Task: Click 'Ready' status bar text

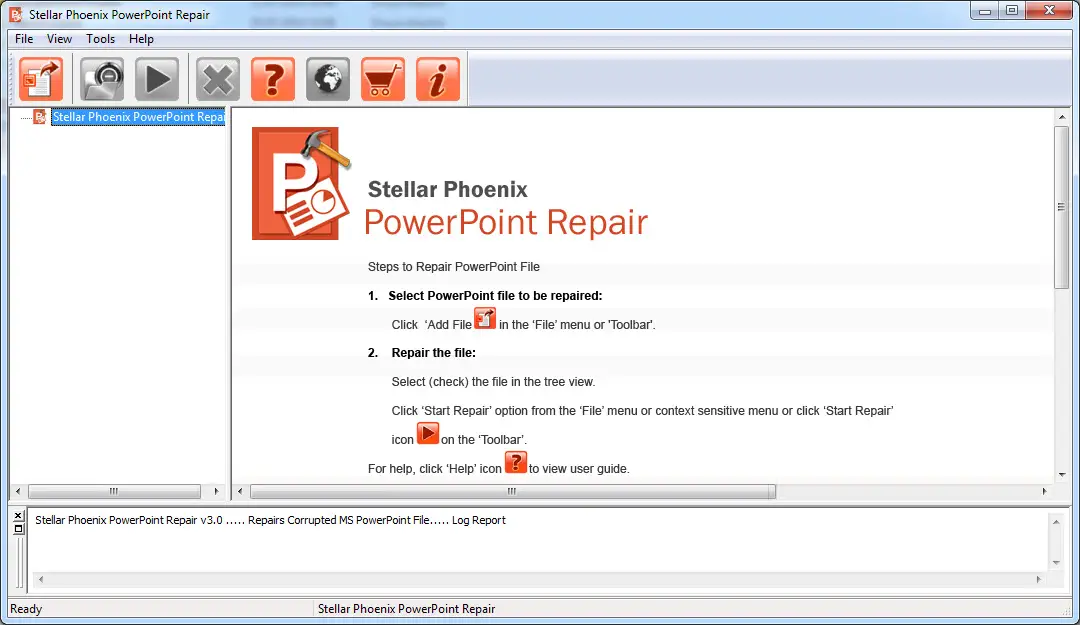Action: [26, 609]
